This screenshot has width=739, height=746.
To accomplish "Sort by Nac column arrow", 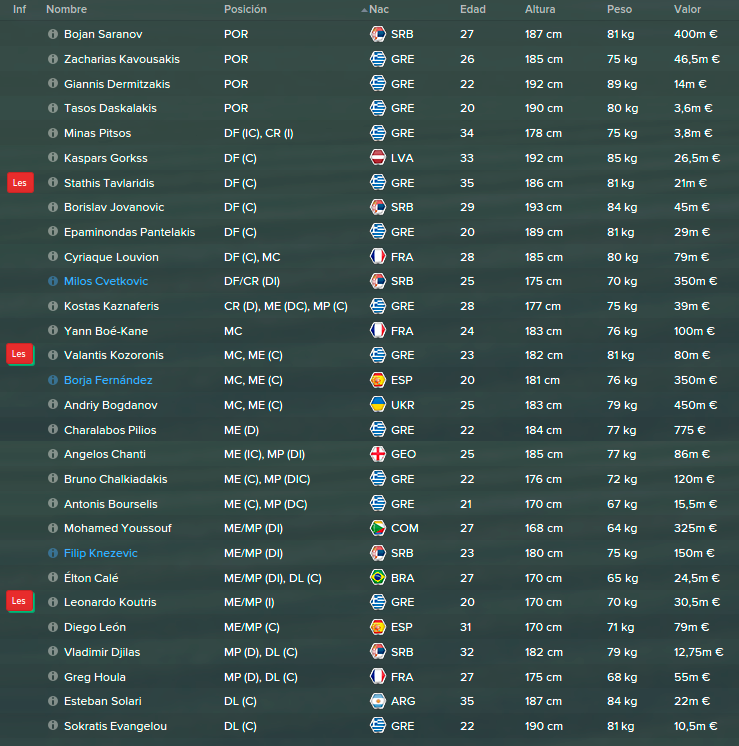I will pos(364,10).
